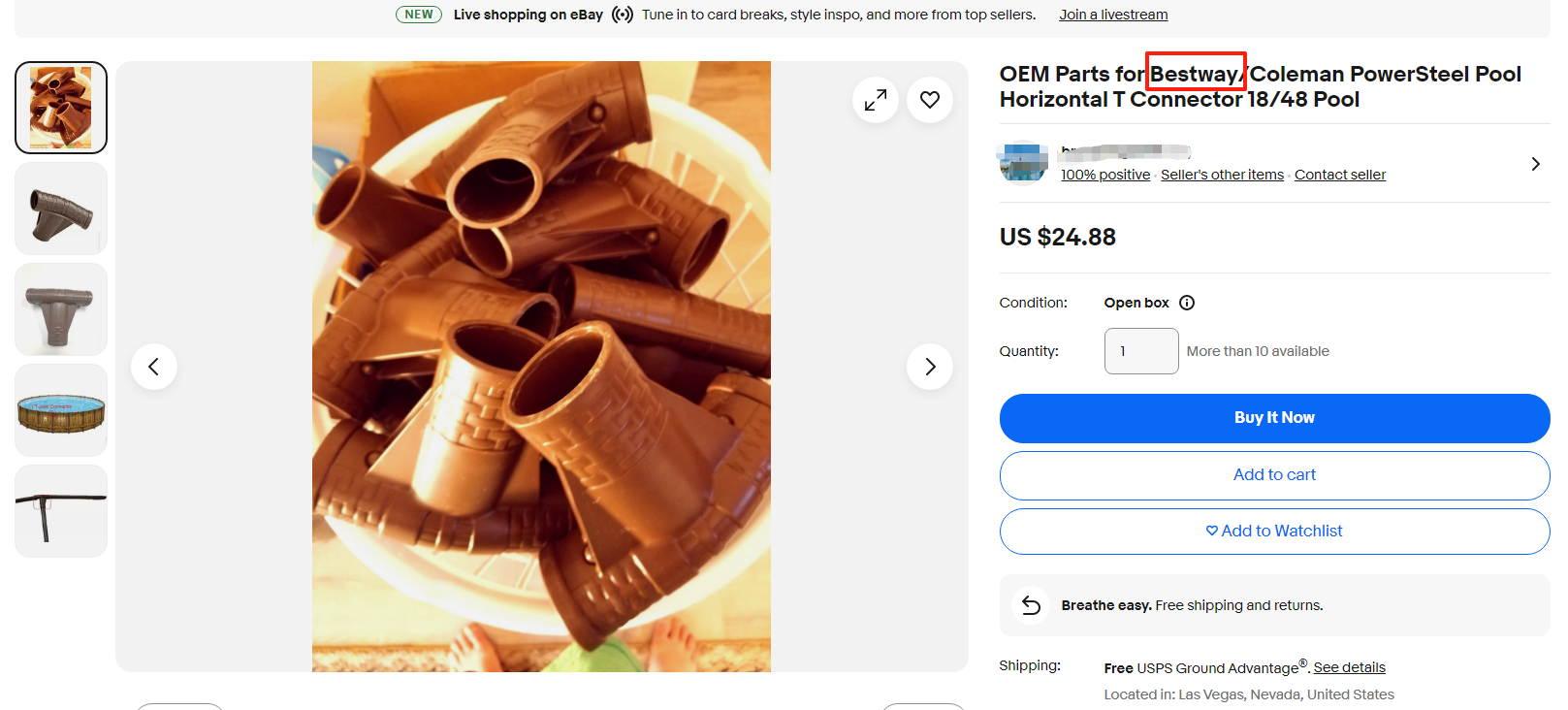Click the seller profile avatar
The image size is (1568, 710).
pyautogui.click(x=1023, y=162)
